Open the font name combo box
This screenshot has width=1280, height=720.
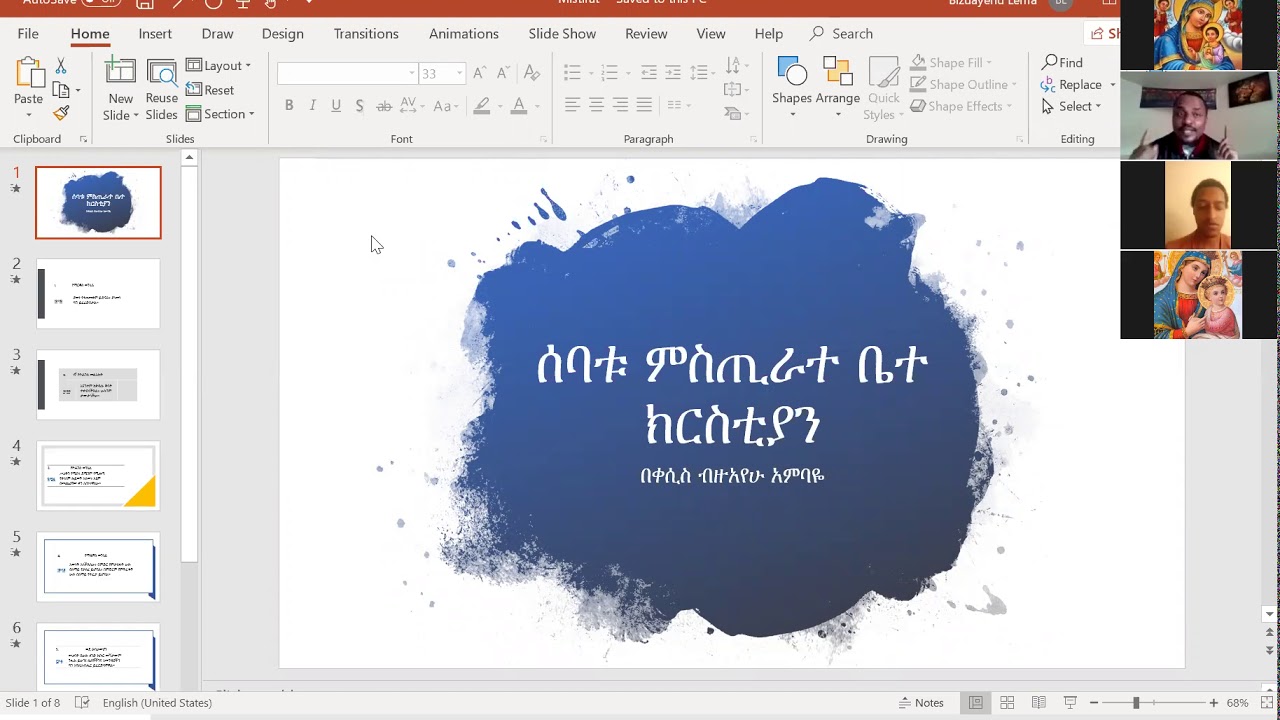click(x=347, y=73)
